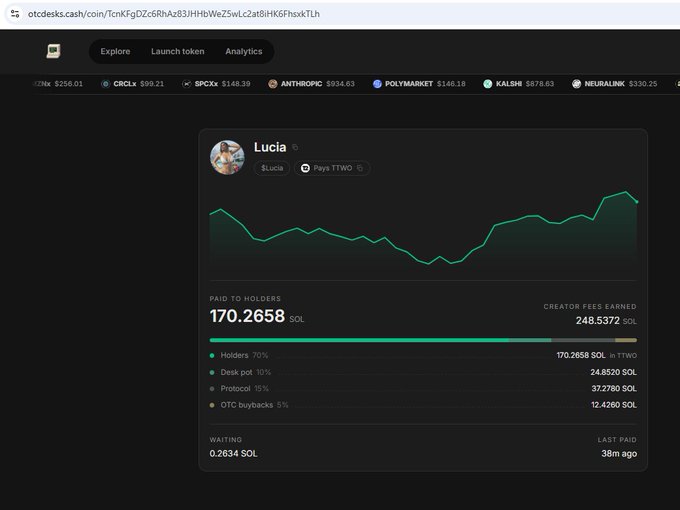Copy icon inside Pays TTWO badge

tap(360, 168)
